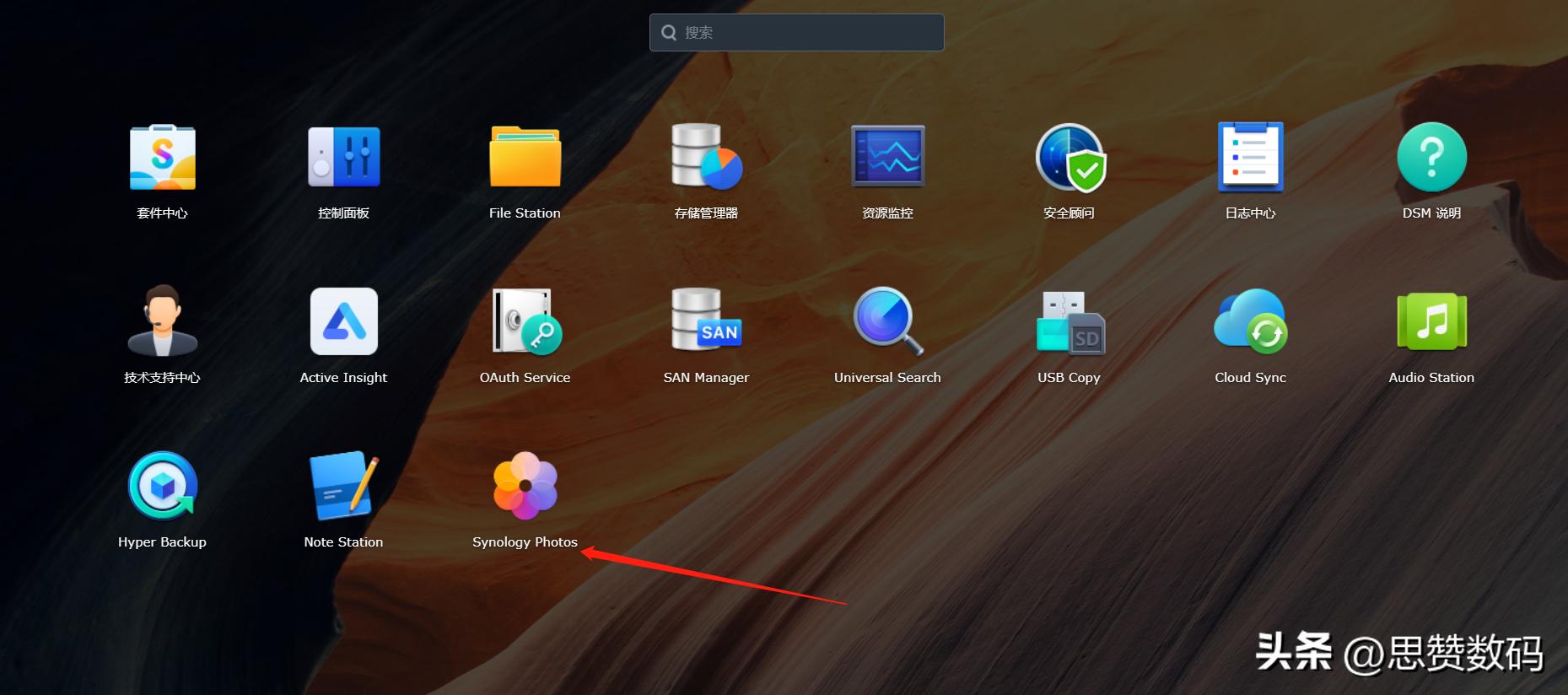Open OAuth Service safe icon
Viewport: 1568px width, 695px height.
point(526,321)
